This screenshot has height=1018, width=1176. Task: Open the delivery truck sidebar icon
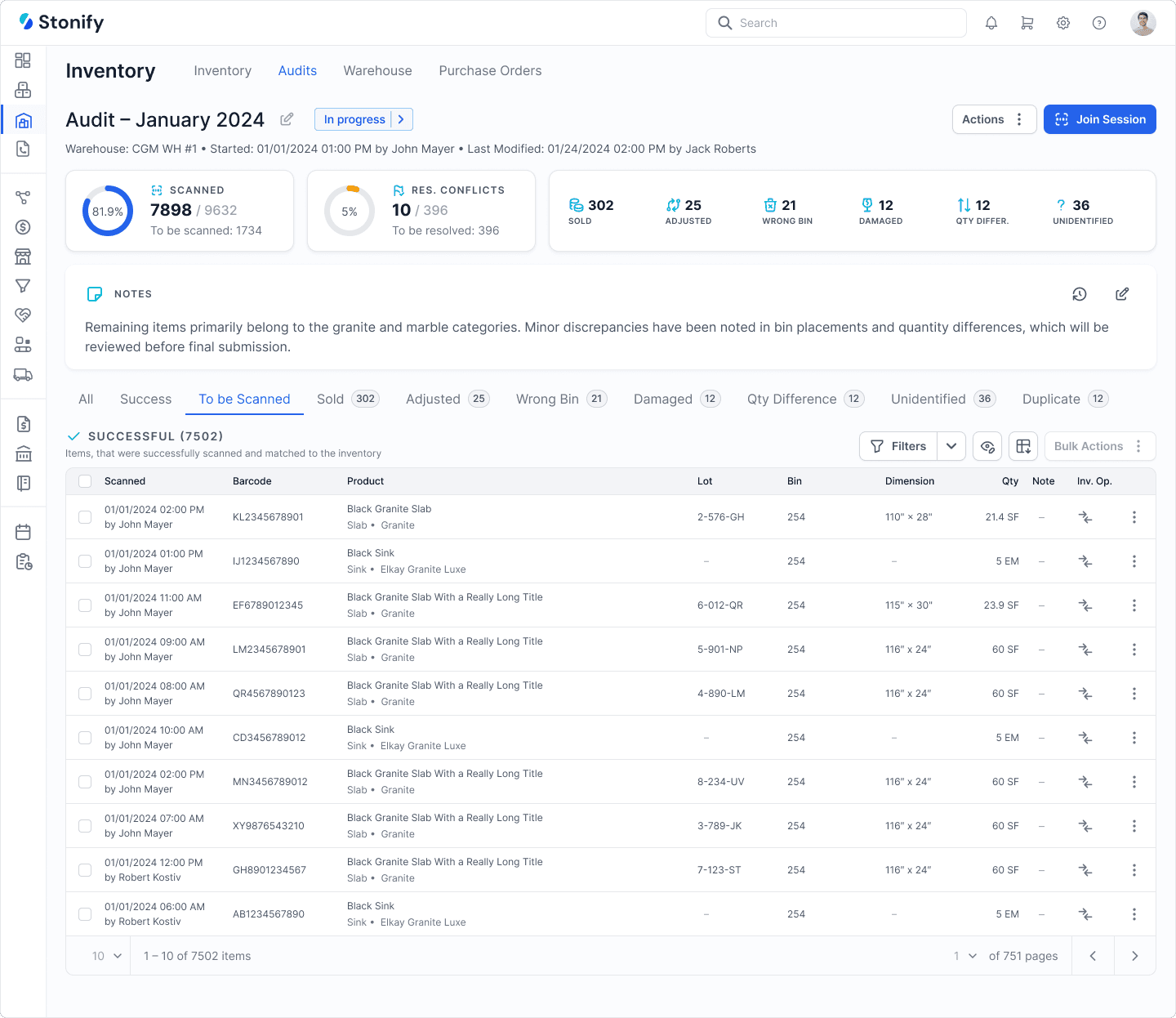pyautogui.click(x=23, y=374)
